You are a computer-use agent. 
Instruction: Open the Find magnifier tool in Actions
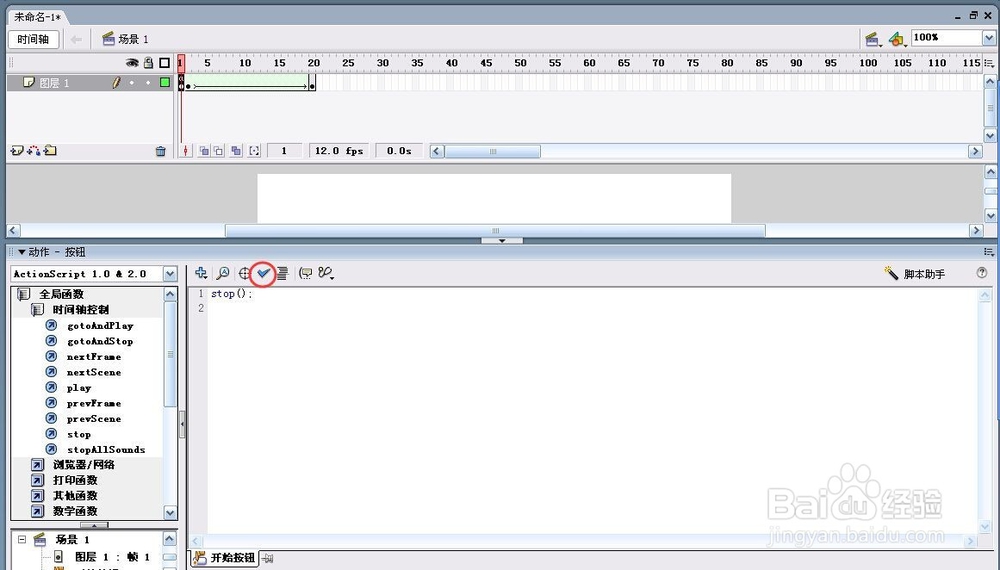click(x=223, y=273)
